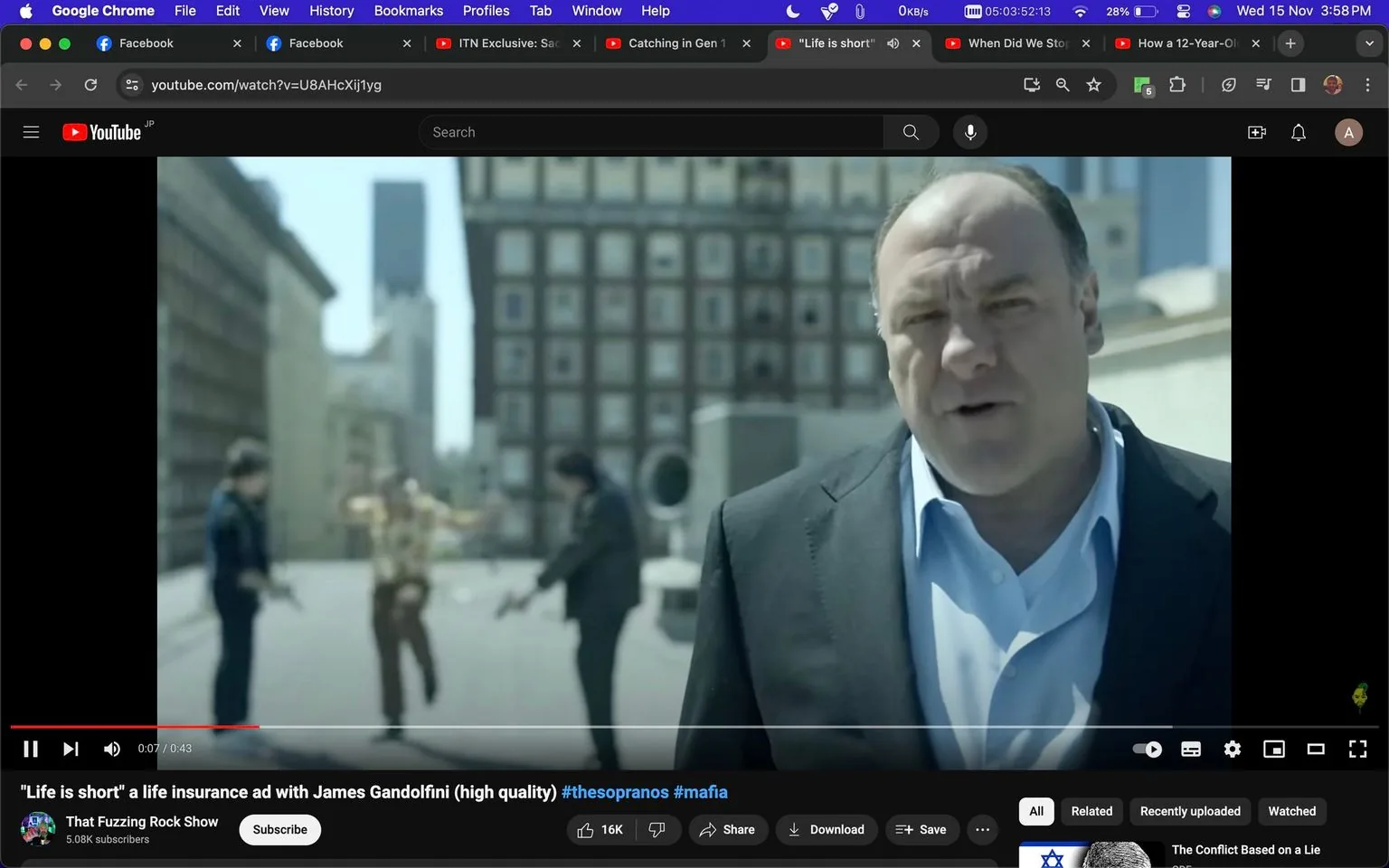
Task: Mute the video volume
Action: pyautogui.click(x=111, y=749)
